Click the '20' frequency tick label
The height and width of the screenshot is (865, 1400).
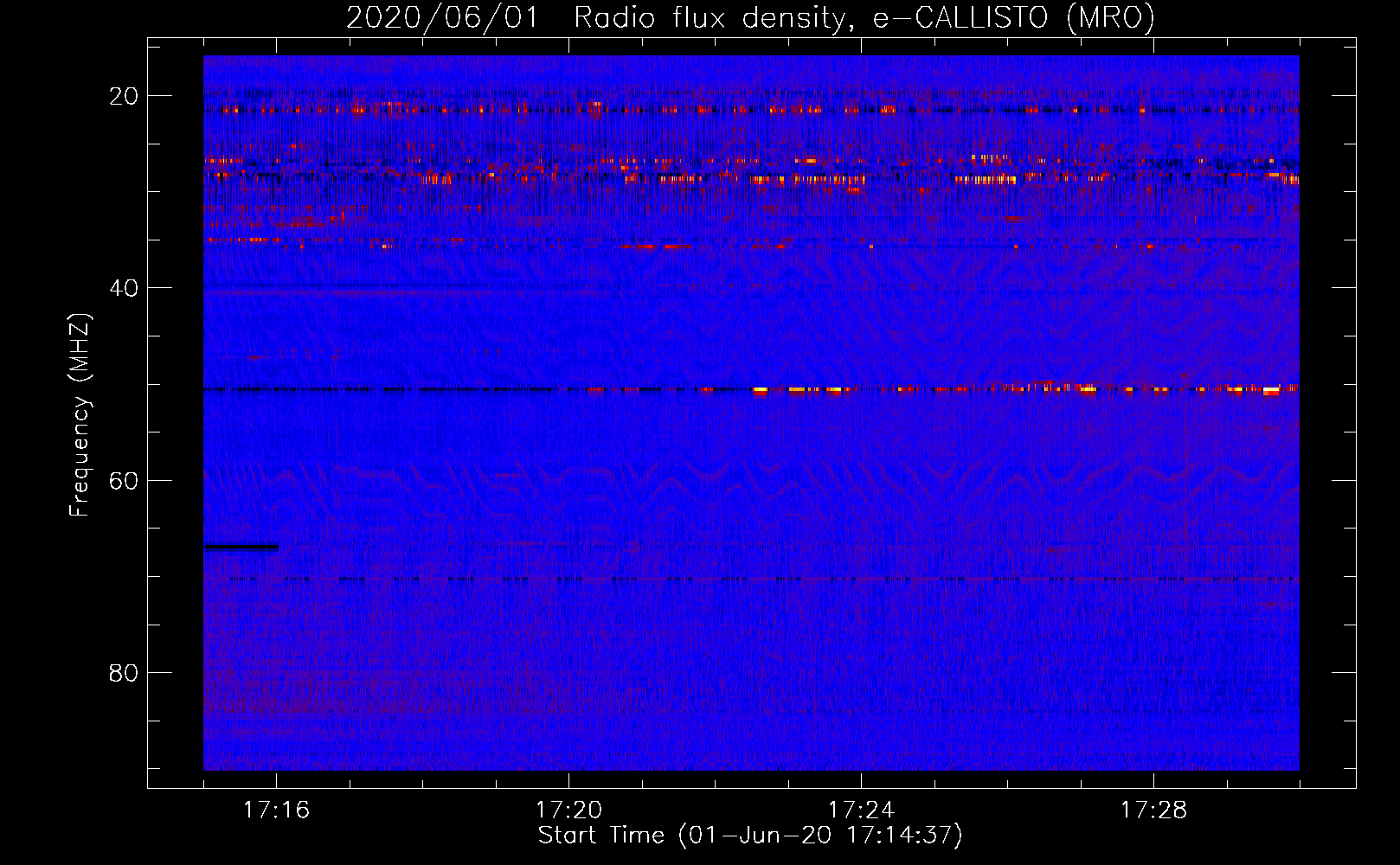(124, 96)
